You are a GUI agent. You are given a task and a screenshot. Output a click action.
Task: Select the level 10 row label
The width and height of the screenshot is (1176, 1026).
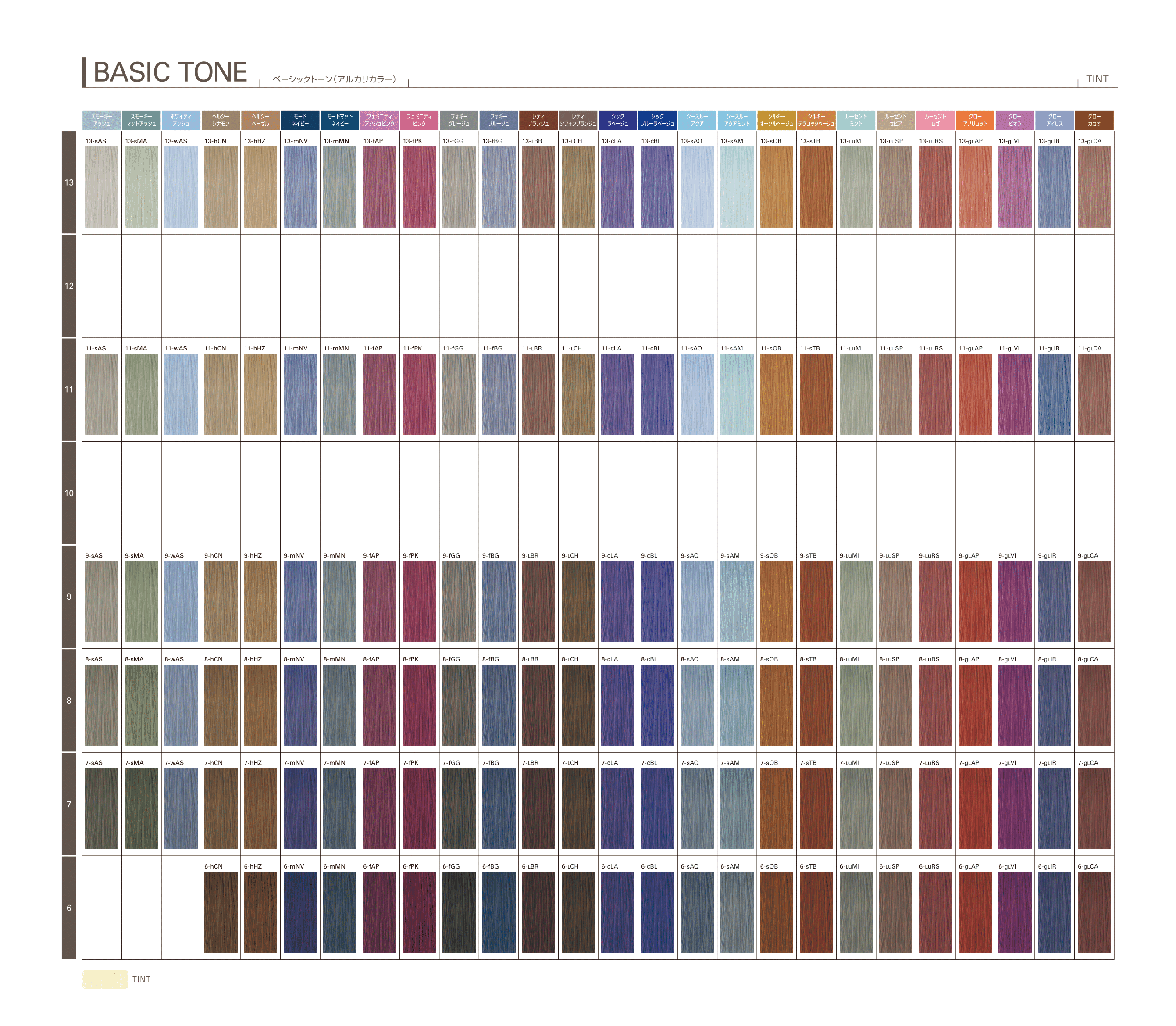click(x=69, y=493)
